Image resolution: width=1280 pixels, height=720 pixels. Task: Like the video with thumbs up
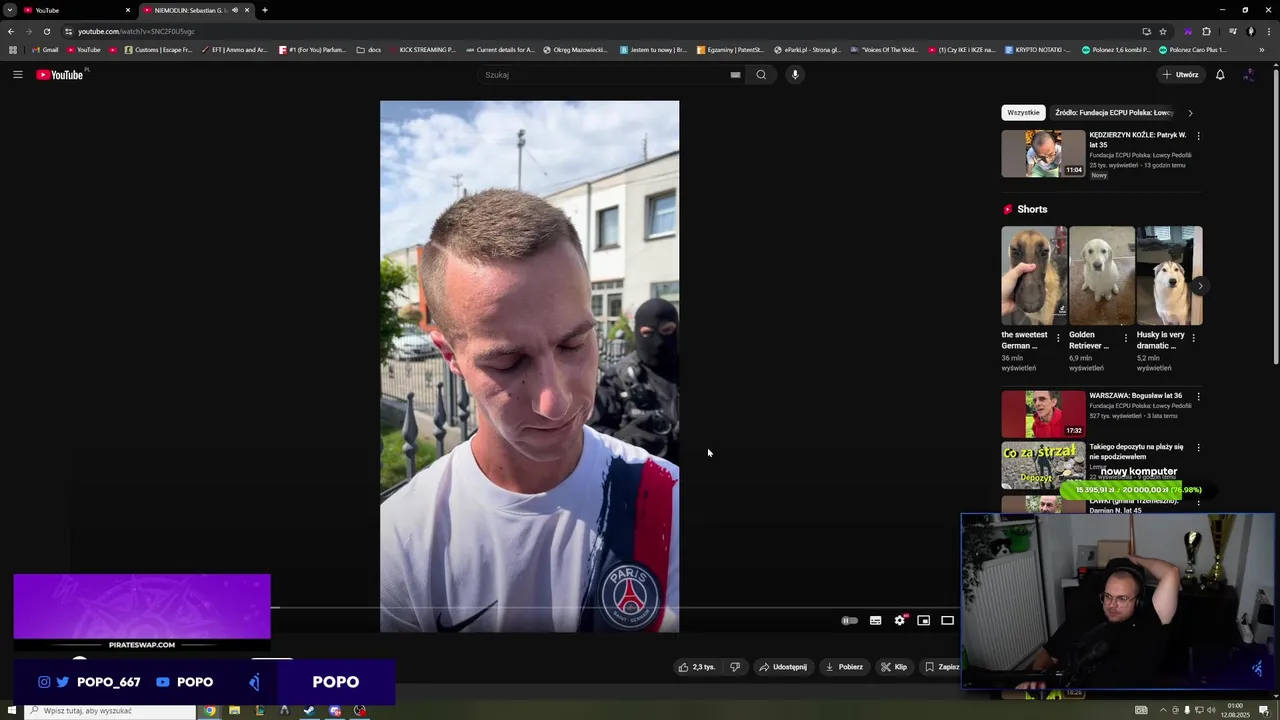click(x=697, y=667)
